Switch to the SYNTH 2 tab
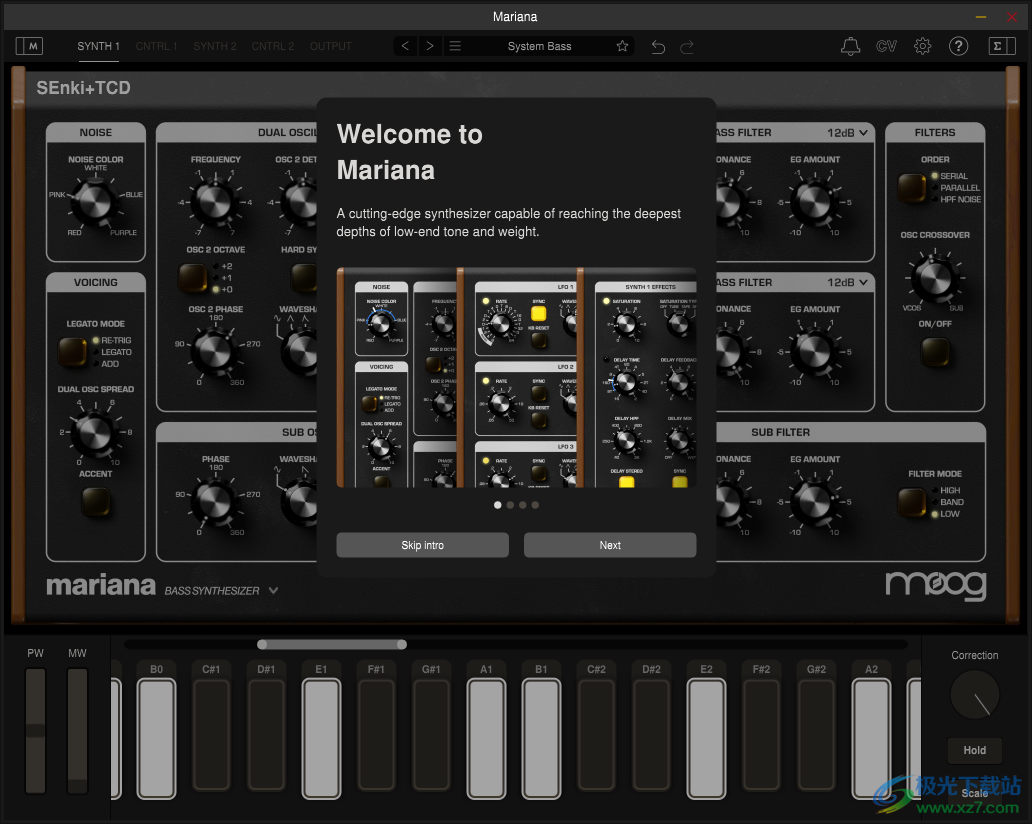The image size is (1032, 824). point(214,46)
